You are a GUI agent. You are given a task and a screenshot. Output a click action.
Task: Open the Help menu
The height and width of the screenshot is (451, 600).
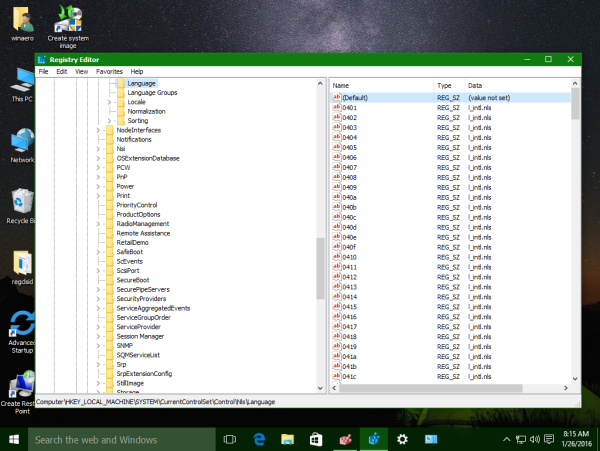pos(137,72)
